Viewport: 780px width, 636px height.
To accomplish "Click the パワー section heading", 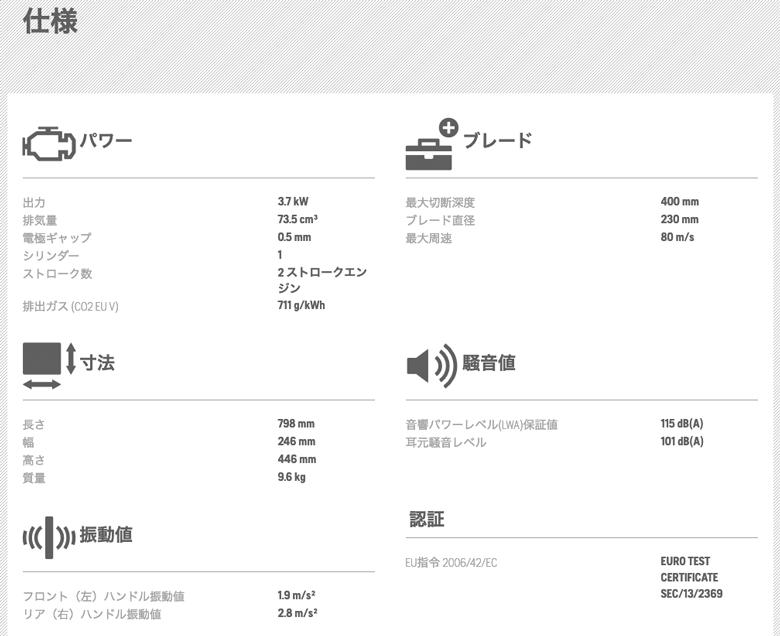I will click(106, 141).
